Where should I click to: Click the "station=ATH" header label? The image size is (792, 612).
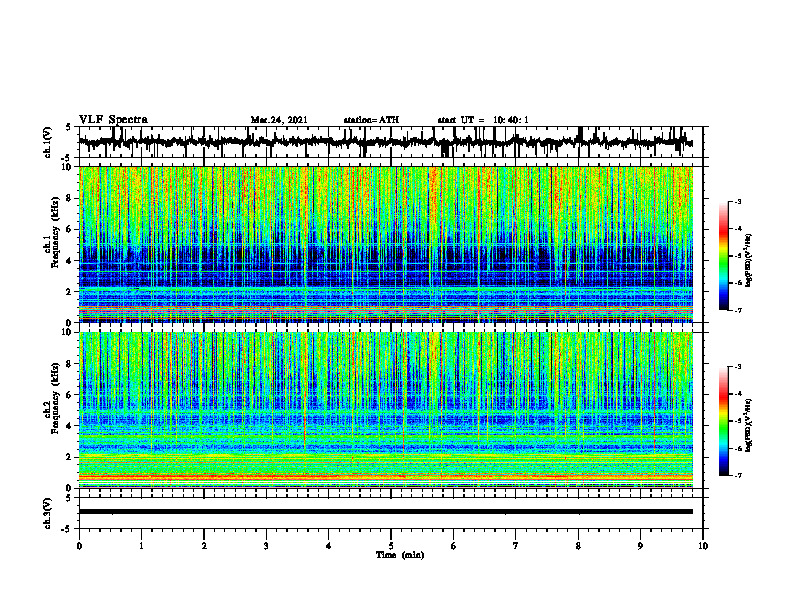[x=371, y=120]
